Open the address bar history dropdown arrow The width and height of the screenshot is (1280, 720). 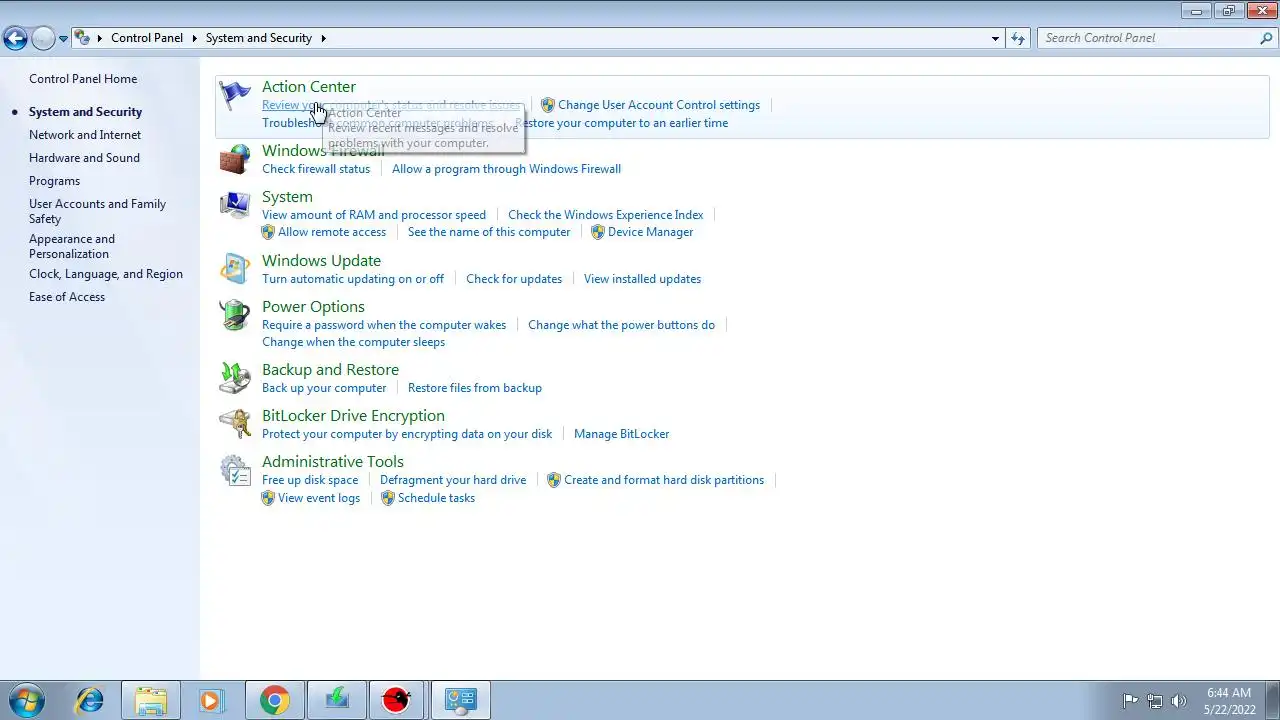point(995,38)
